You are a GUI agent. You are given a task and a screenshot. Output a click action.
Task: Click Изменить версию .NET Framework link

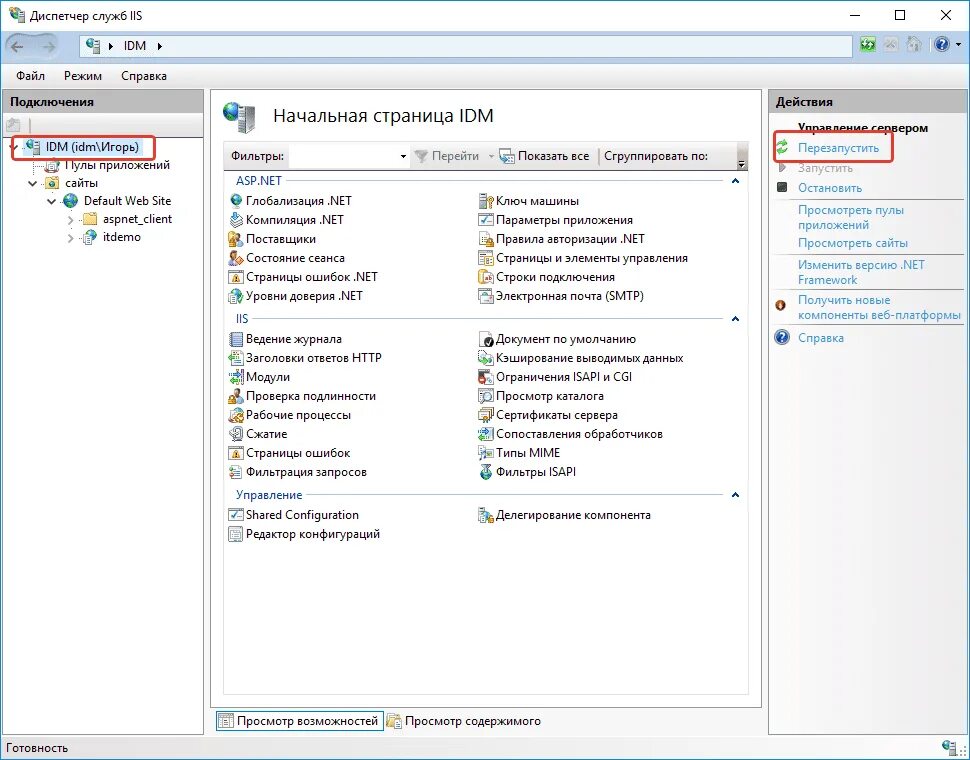861,272
